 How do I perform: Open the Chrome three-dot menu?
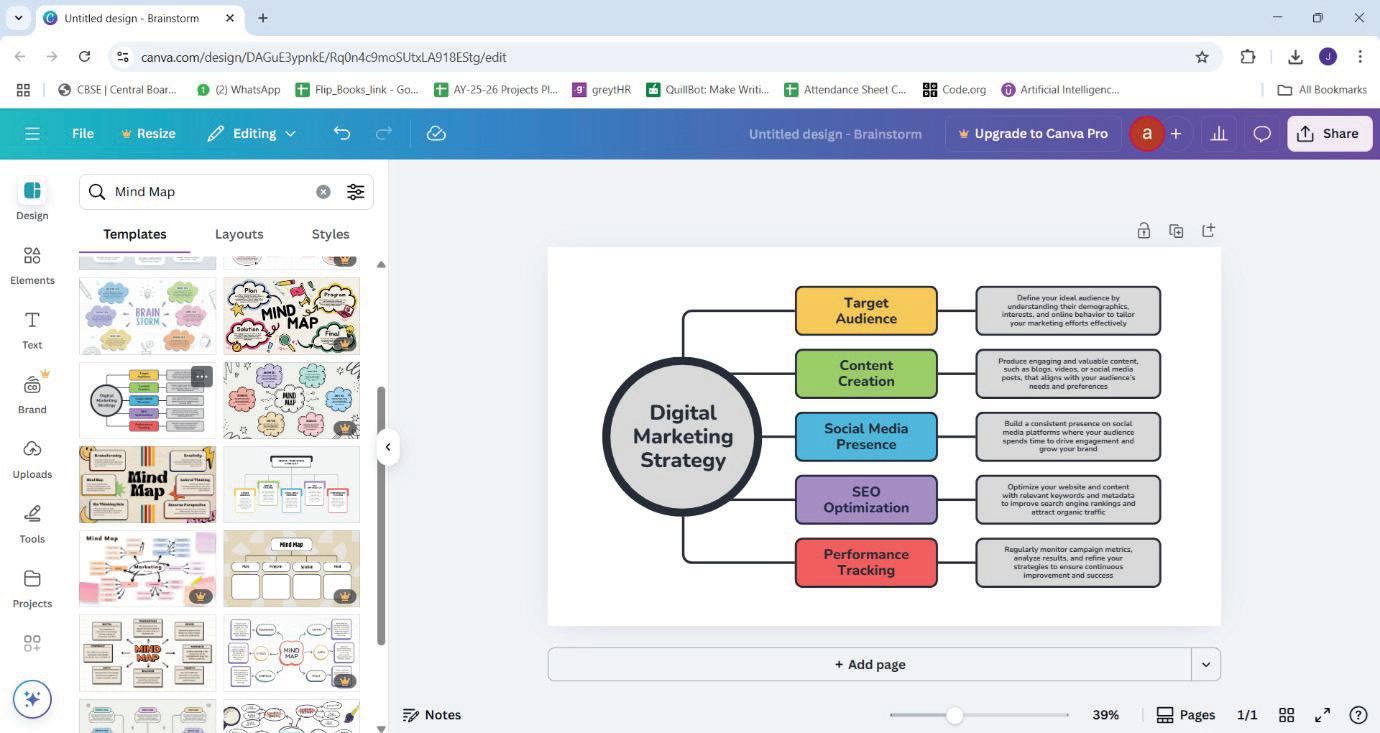point(1360,57)
